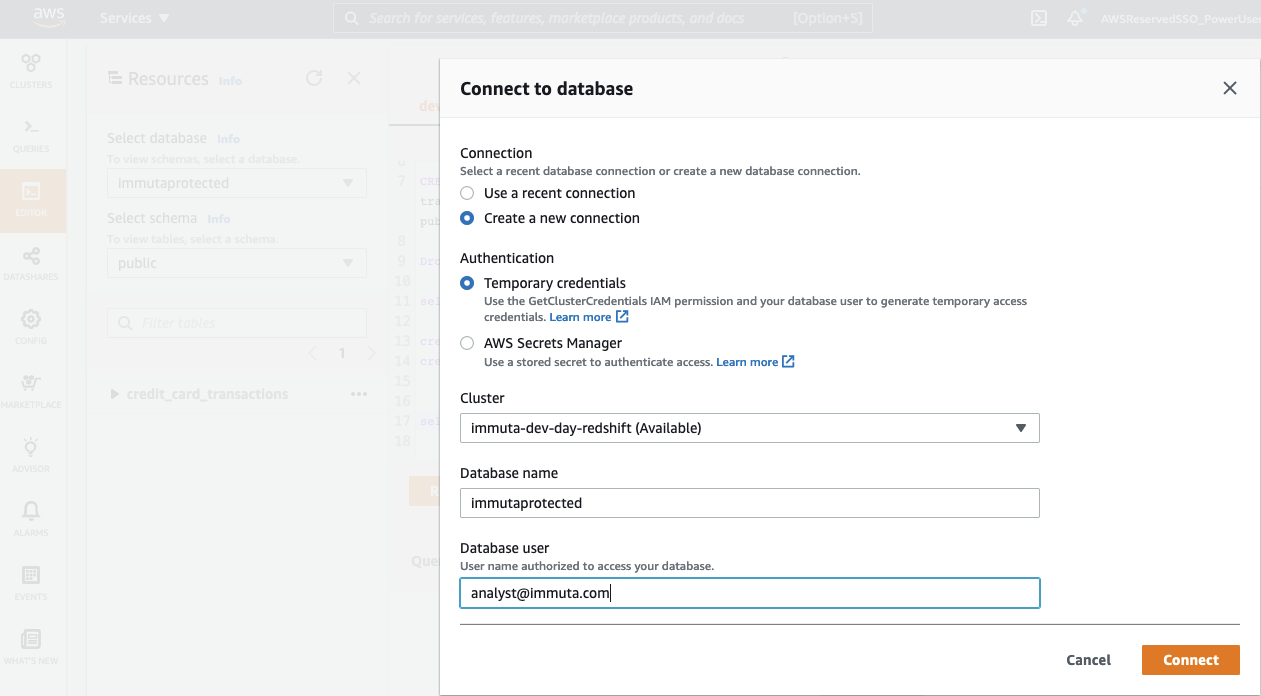Select AWS Secrets Manager authentication
The image size is (1261, 696).
467,343
